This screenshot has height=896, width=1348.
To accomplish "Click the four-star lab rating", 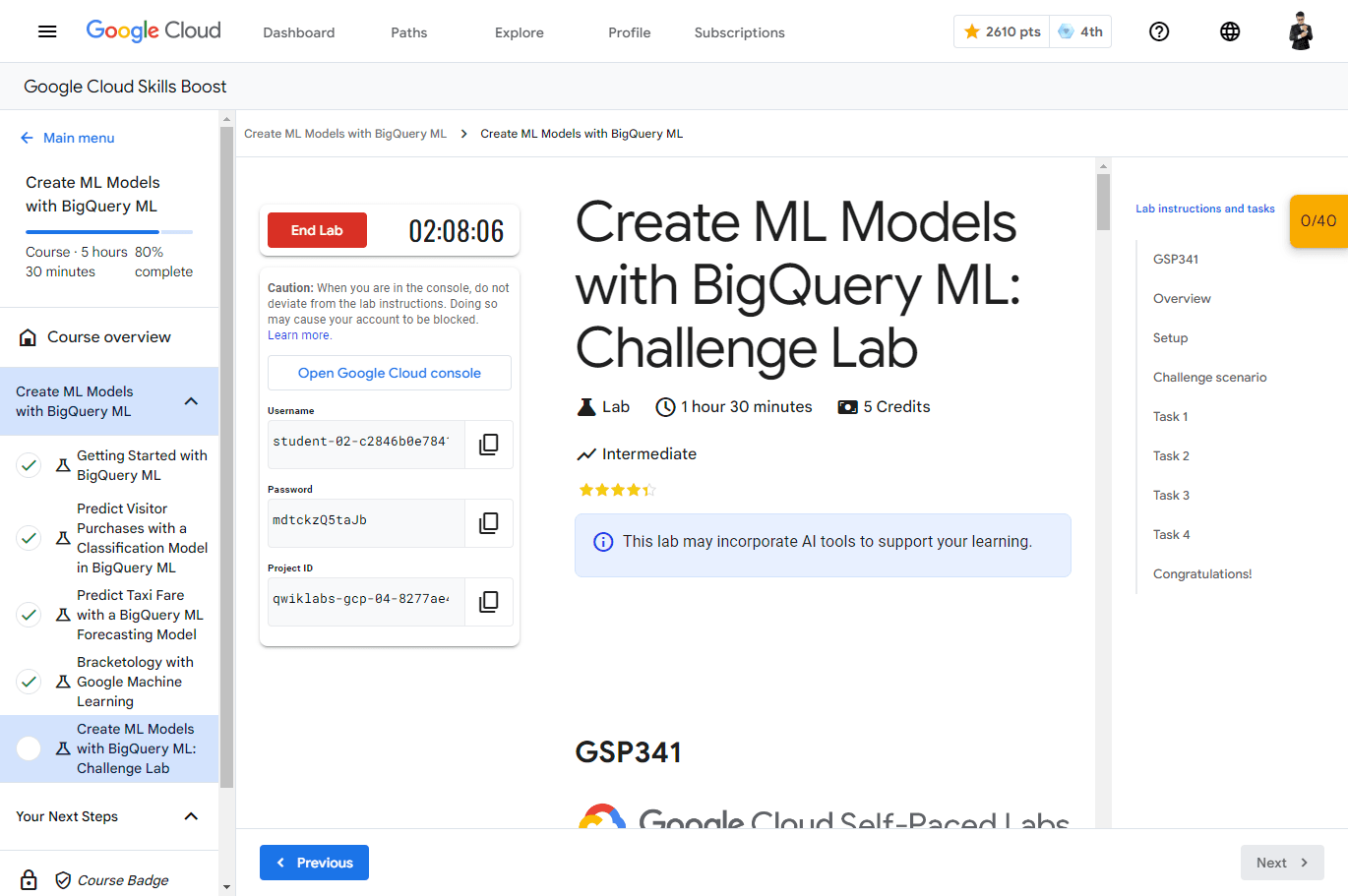I will click(x=617, y=490).
